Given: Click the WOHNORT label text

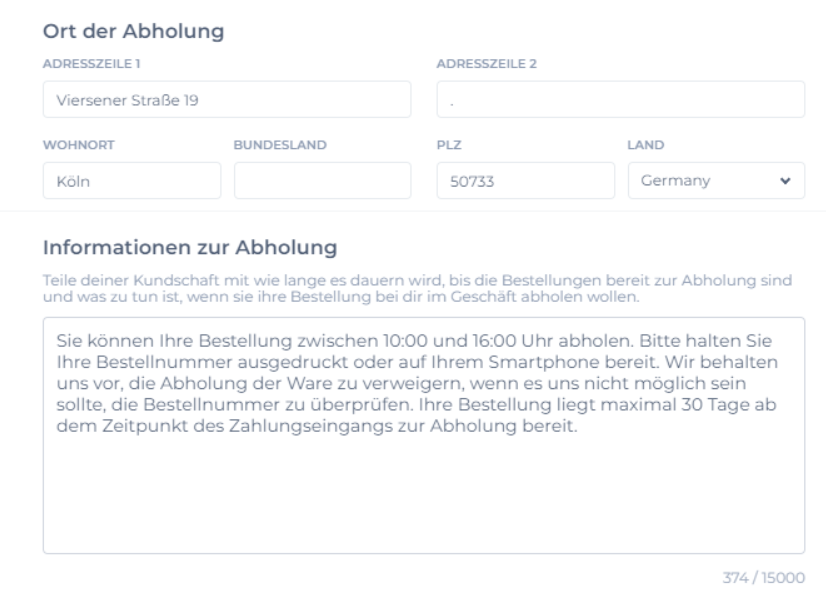Looking at the screenshot, I should coord(78,145).
